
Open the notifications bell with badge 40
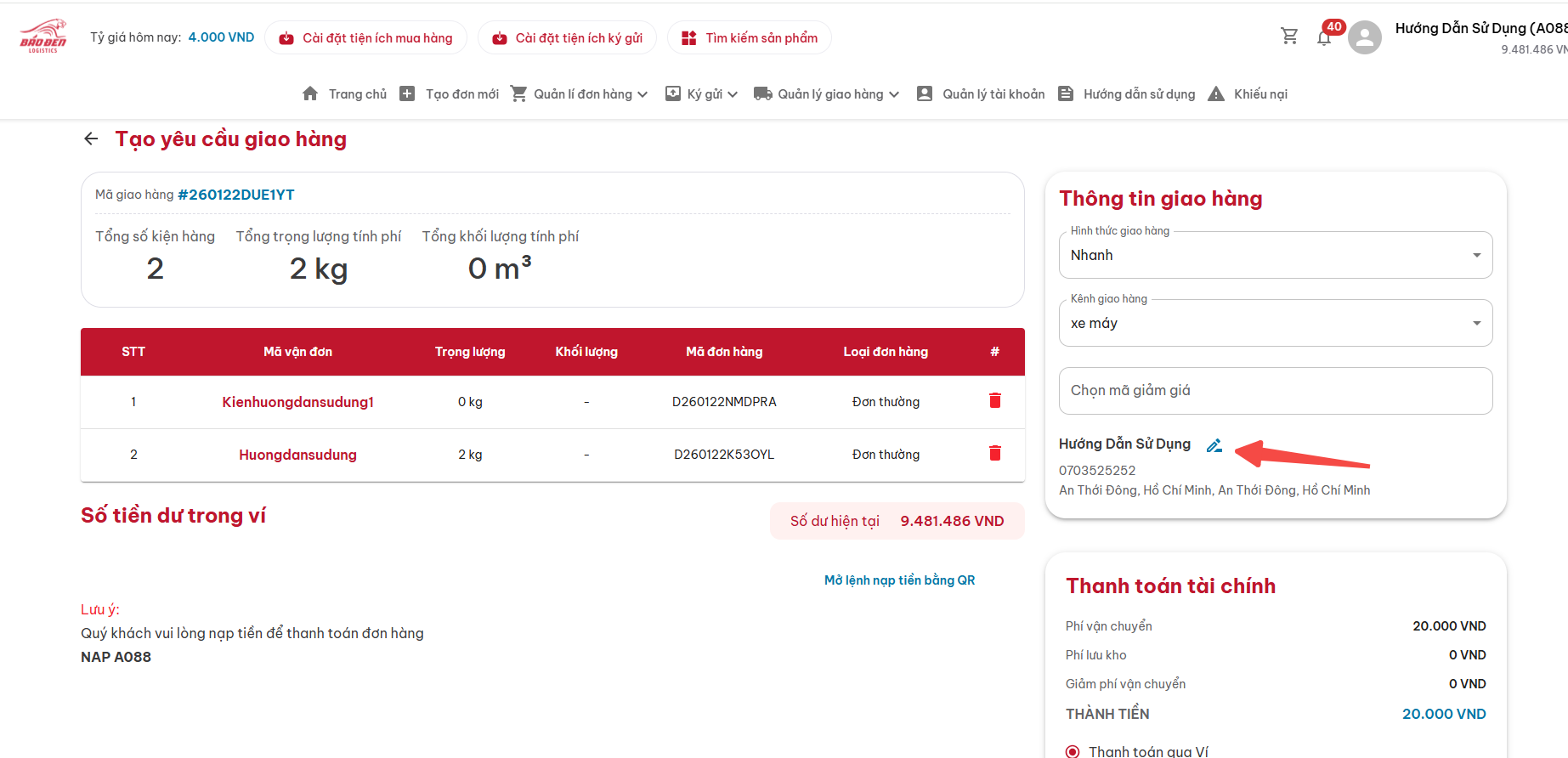click(1324, 37)
